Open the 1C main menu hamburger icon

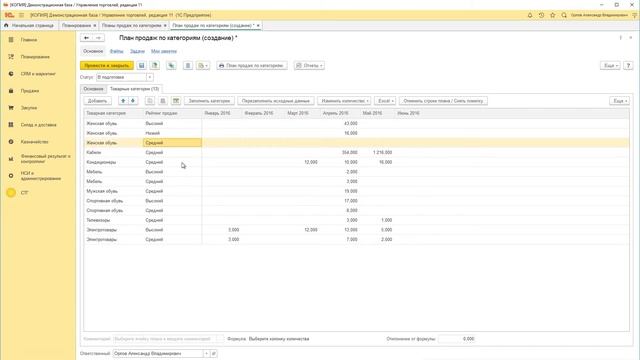(x=21, y=15)
